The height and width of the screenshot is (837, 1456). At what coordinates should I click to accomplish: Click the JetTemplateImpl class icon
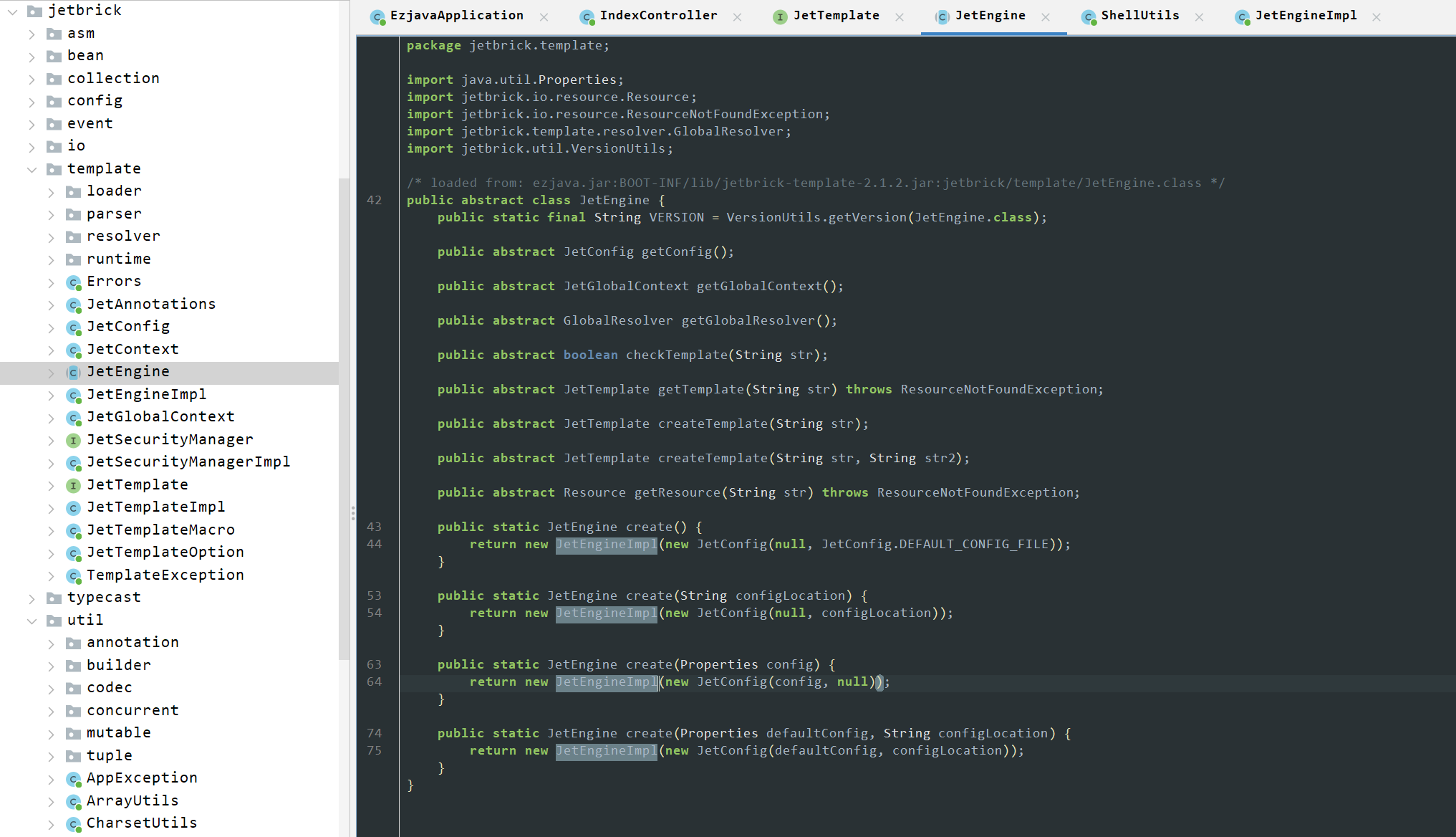coord(73,507)
